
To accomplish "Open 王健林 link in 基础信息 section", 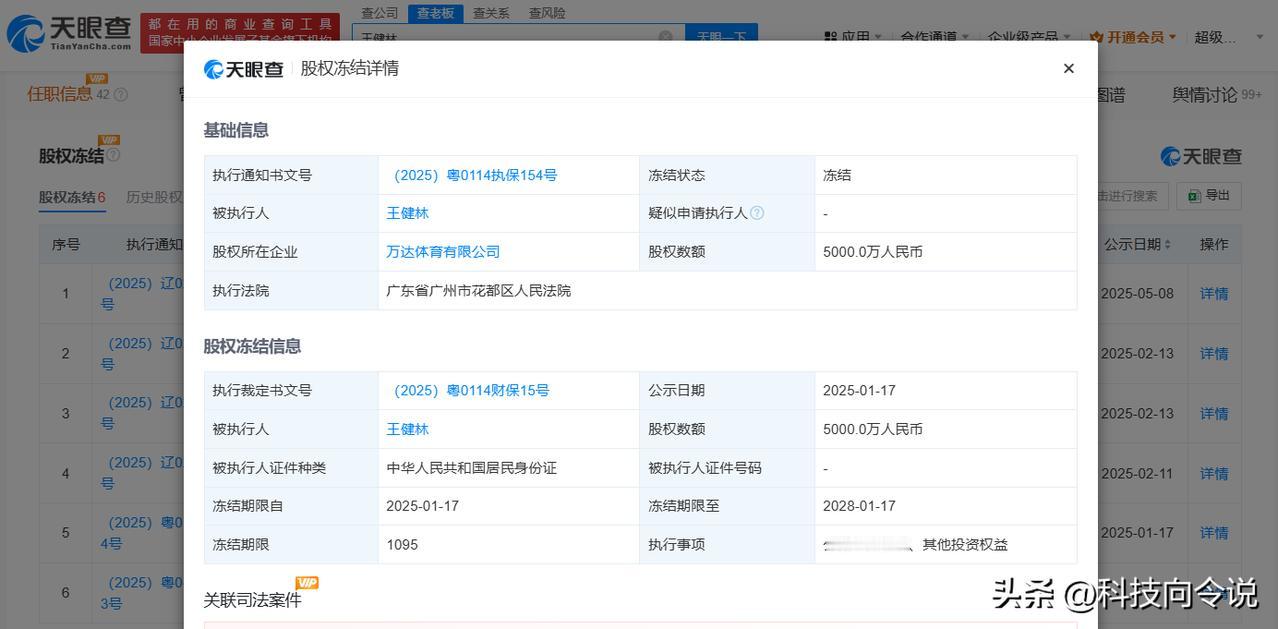I will tap(407, 213).
